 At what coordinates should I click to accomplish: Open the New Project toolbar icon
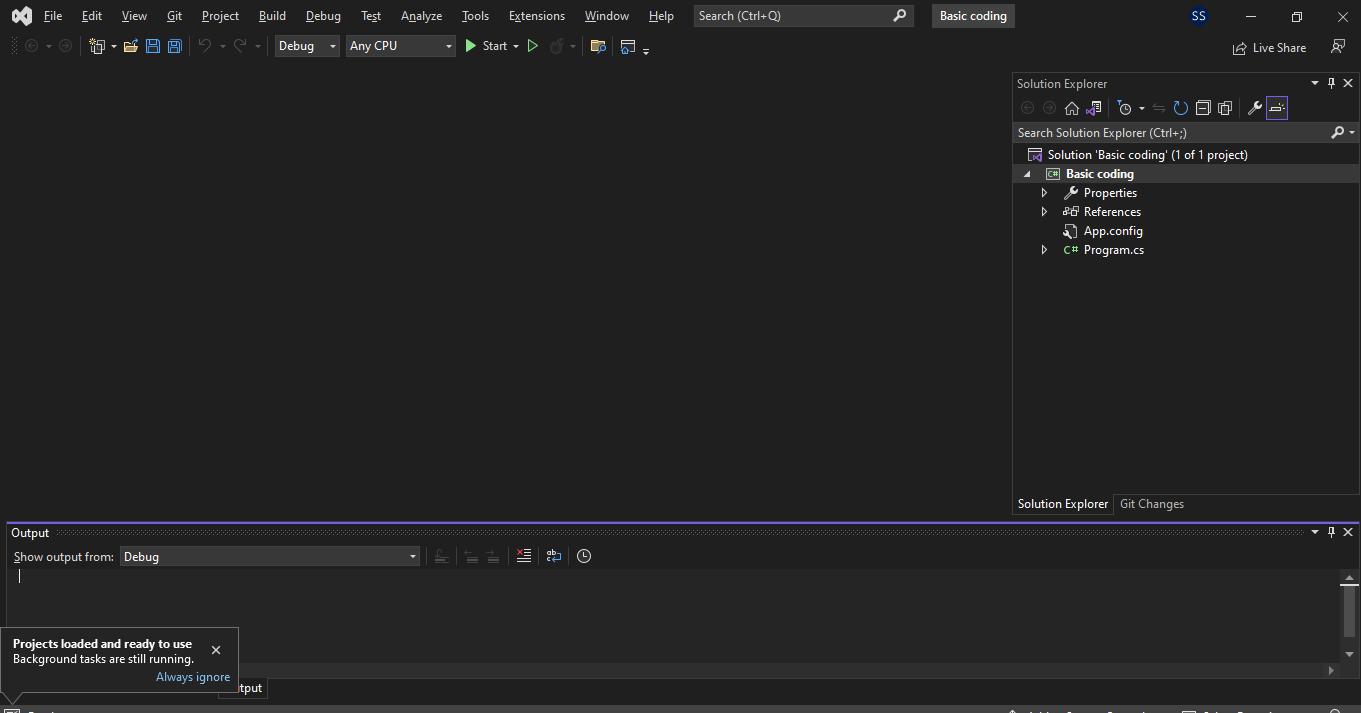tap(97, 46)
